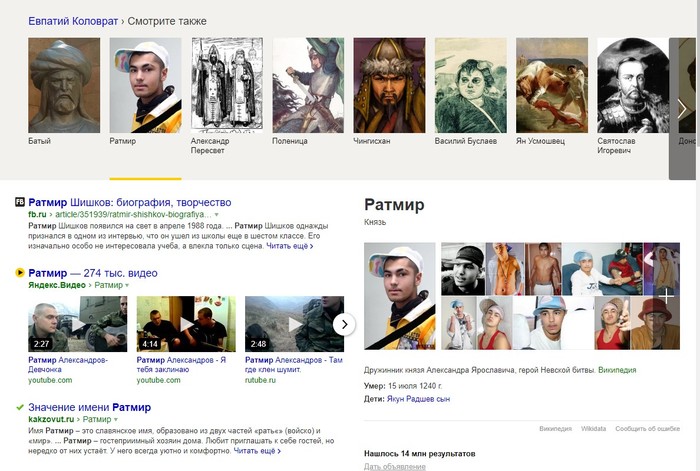Viewport: 700px width, 471px height.
Task: Open Ратмир Александров - Там где клен шумит
Action: pos(294,365)
